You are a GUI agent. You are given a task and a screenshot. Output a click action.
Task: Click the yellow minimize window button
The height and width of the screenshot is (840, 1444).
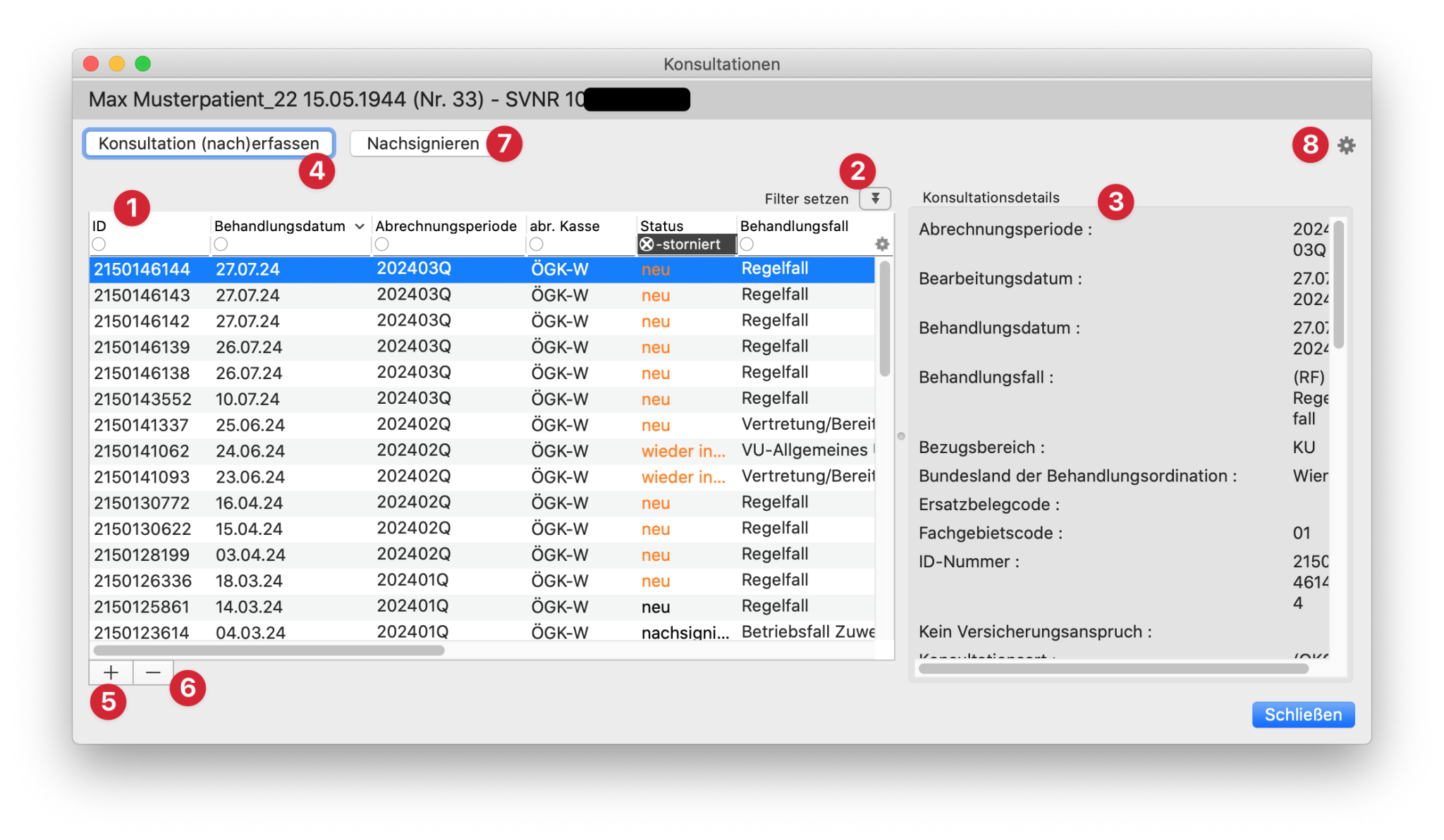click(117, 64)
